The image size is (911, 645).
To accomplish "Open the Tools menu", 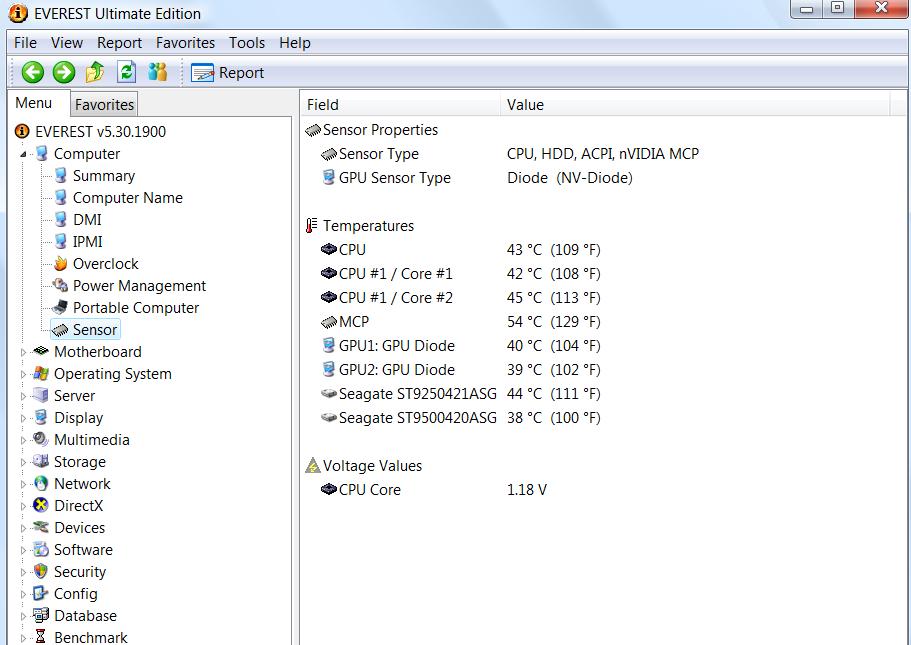I will pos(247,43).
